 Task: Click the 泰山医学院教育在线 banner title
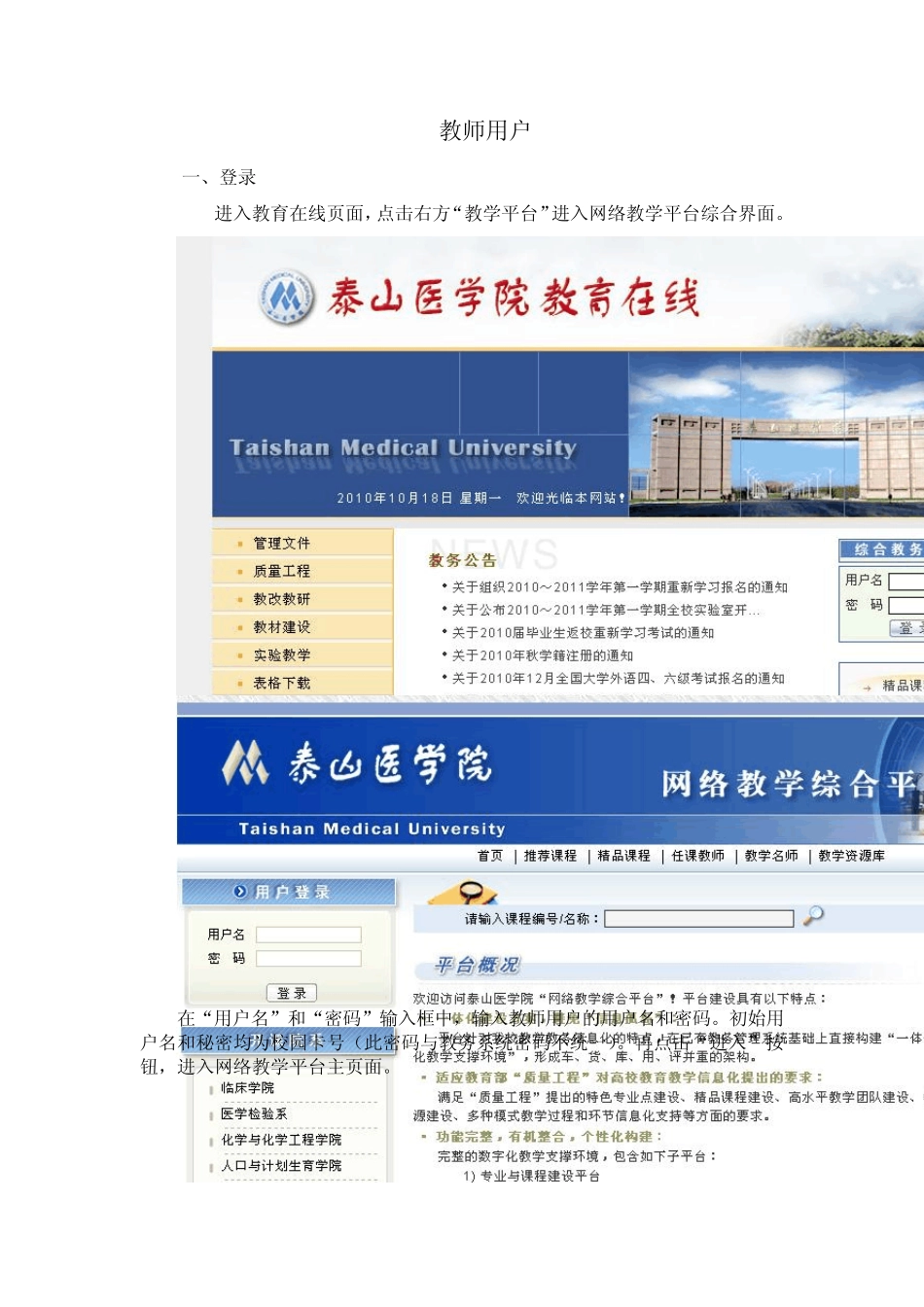point(514,298)
